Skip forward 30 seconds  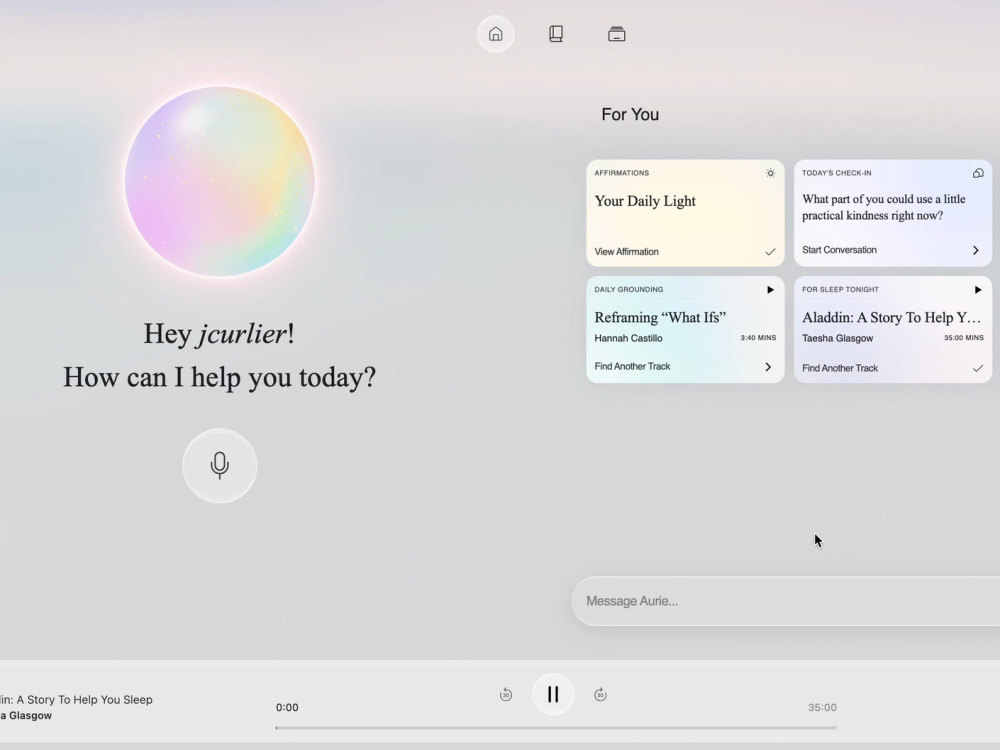[x=600, y=695]
